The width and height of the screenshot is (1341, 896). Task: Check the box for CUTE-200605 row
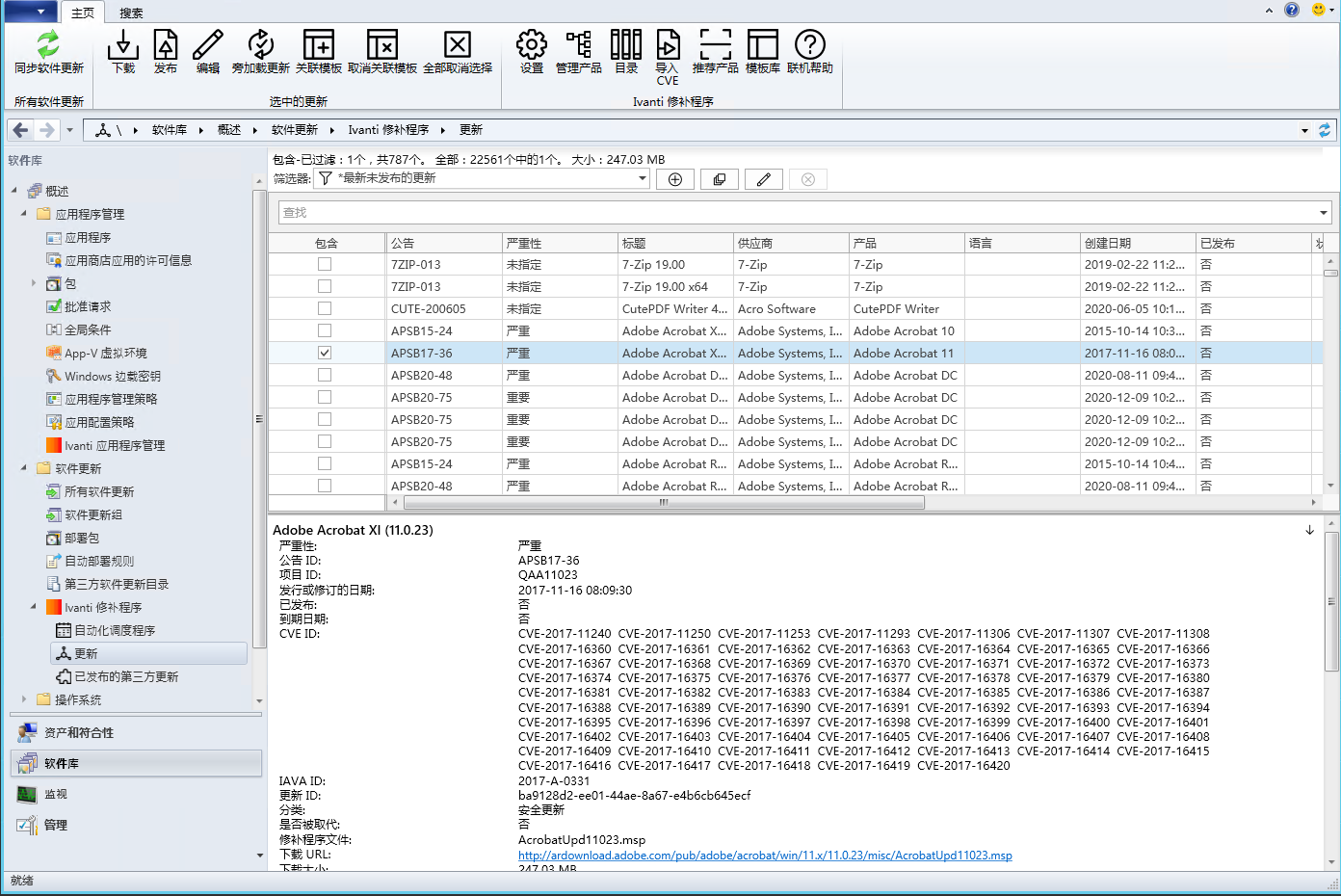pyautogui.click(x=325, y=308)
